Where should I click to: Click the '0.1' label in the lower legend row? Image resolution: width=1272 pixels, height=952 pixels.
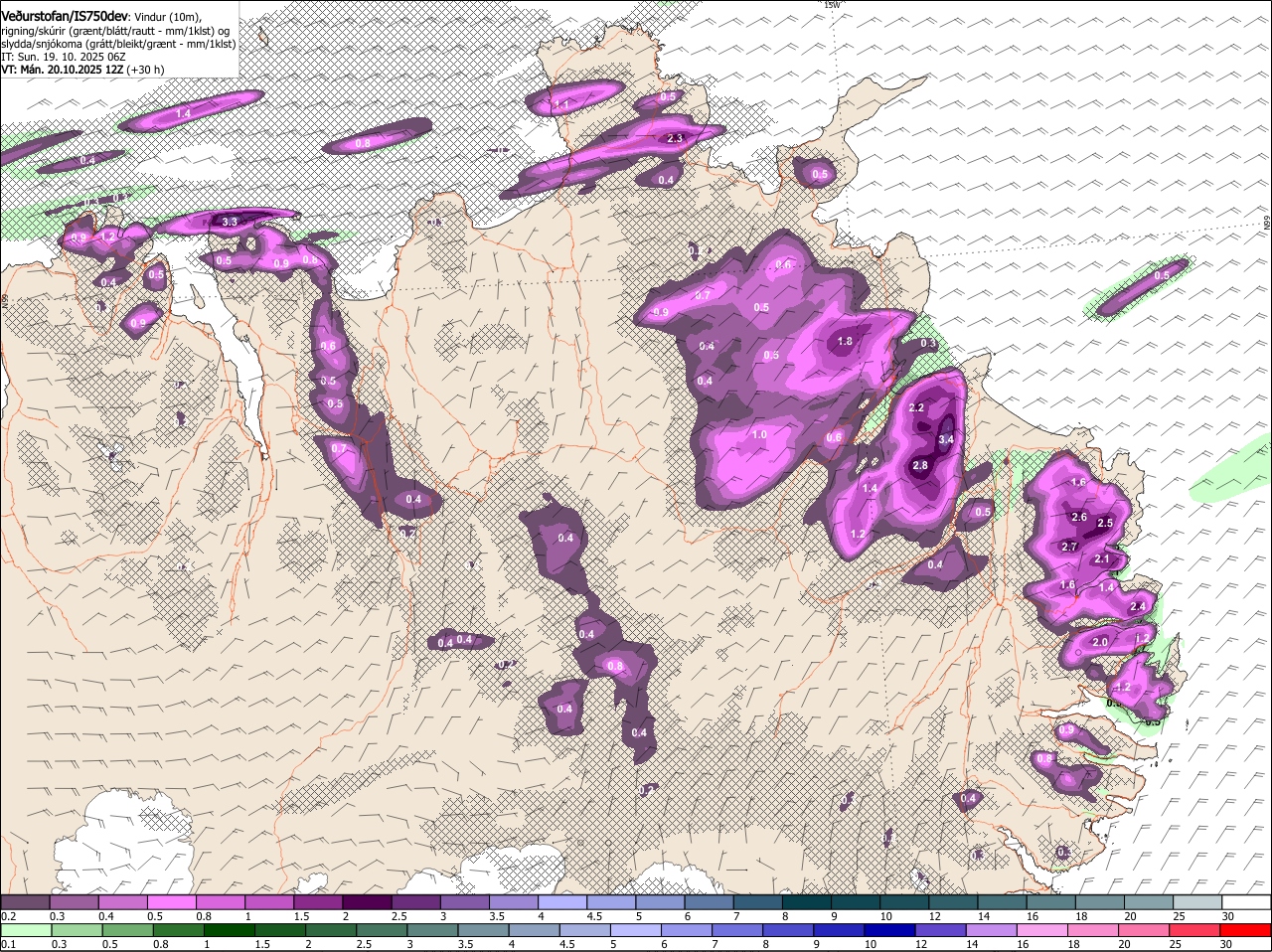[8, 943]
